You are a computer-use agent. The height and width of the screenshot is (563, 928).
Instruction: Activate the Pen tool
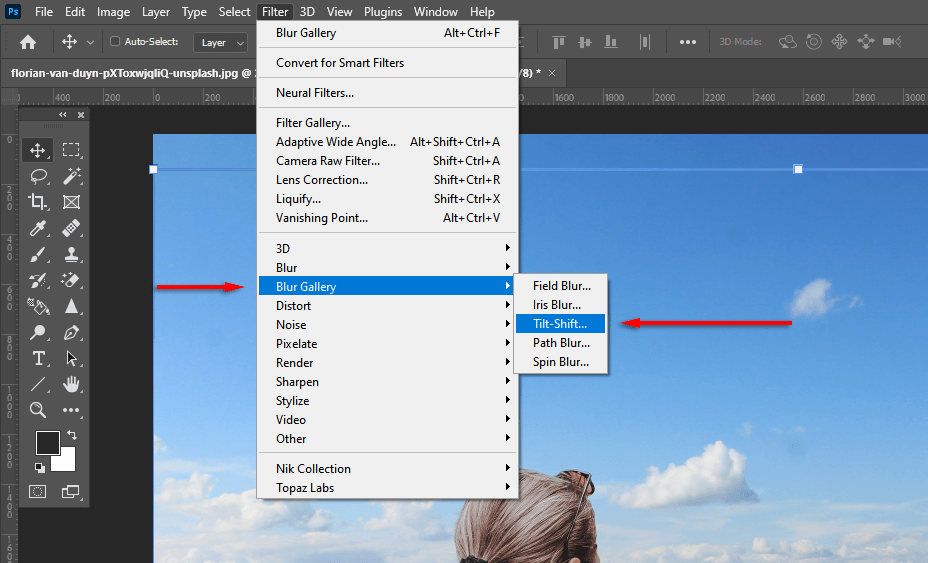[x=71, y=332]
